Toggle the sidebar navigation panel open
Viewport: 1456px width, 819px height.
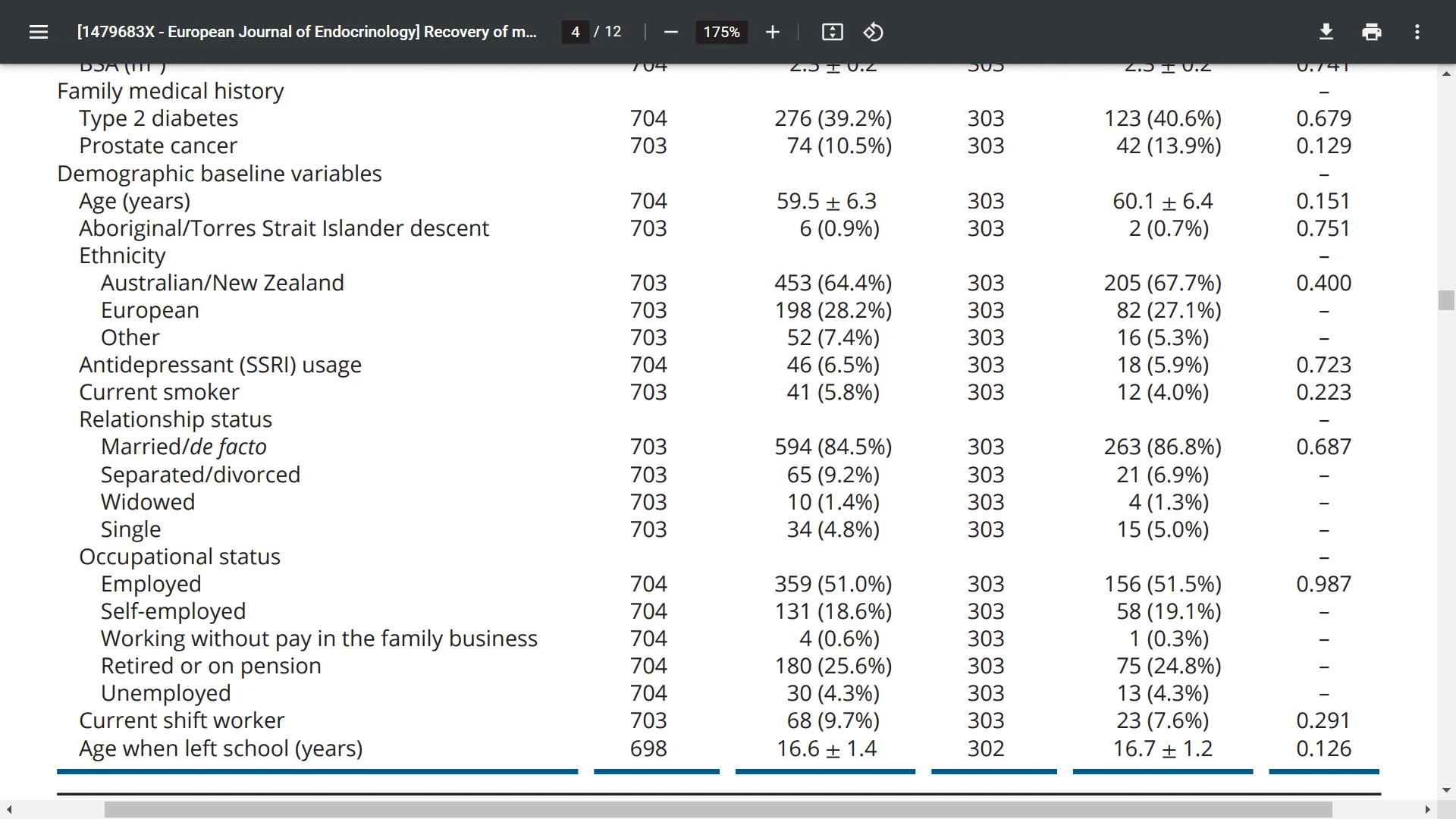click(38, 32)
